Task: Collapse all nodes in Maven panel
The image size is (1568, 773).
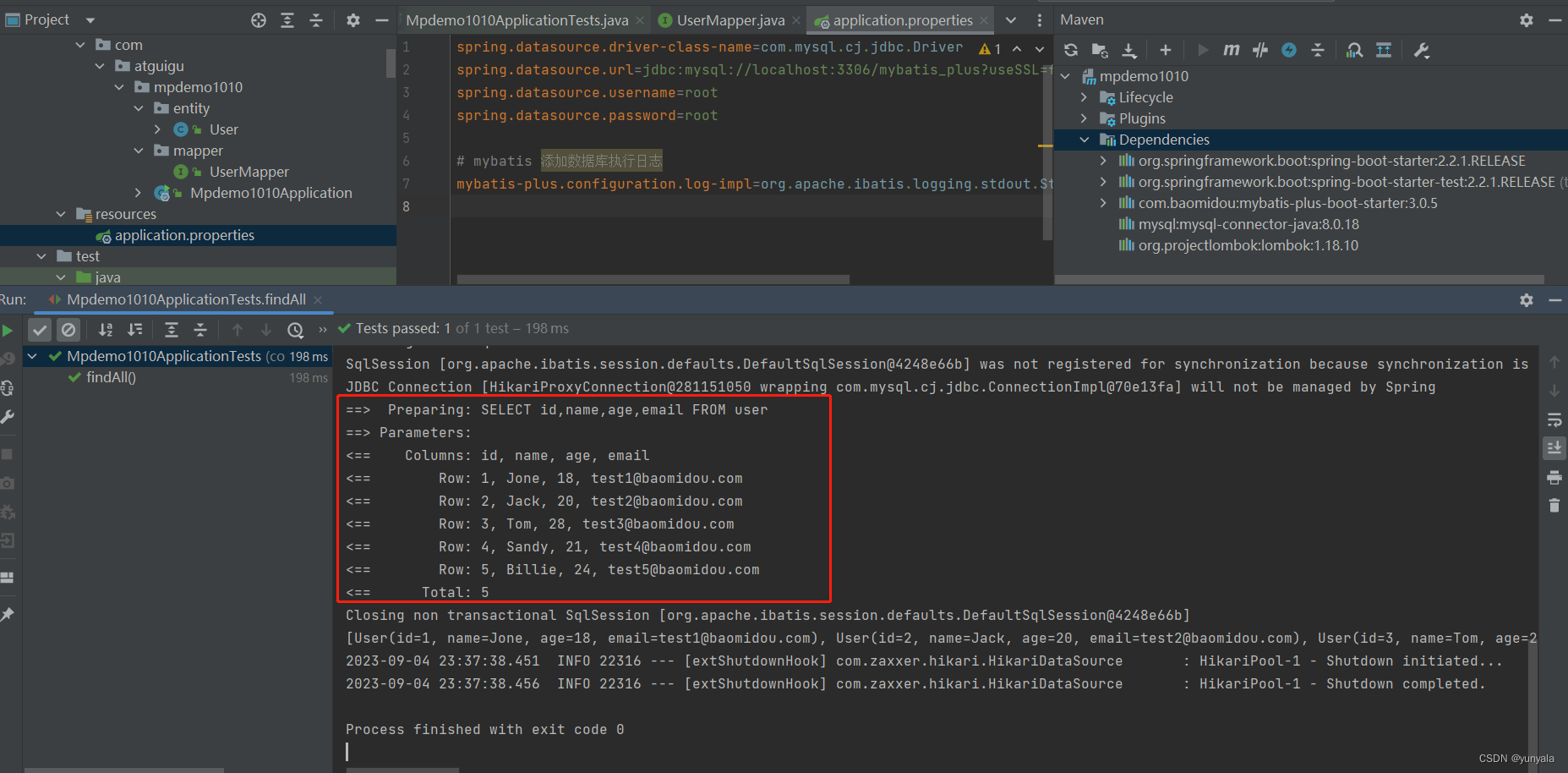Action: [1318, 51]
